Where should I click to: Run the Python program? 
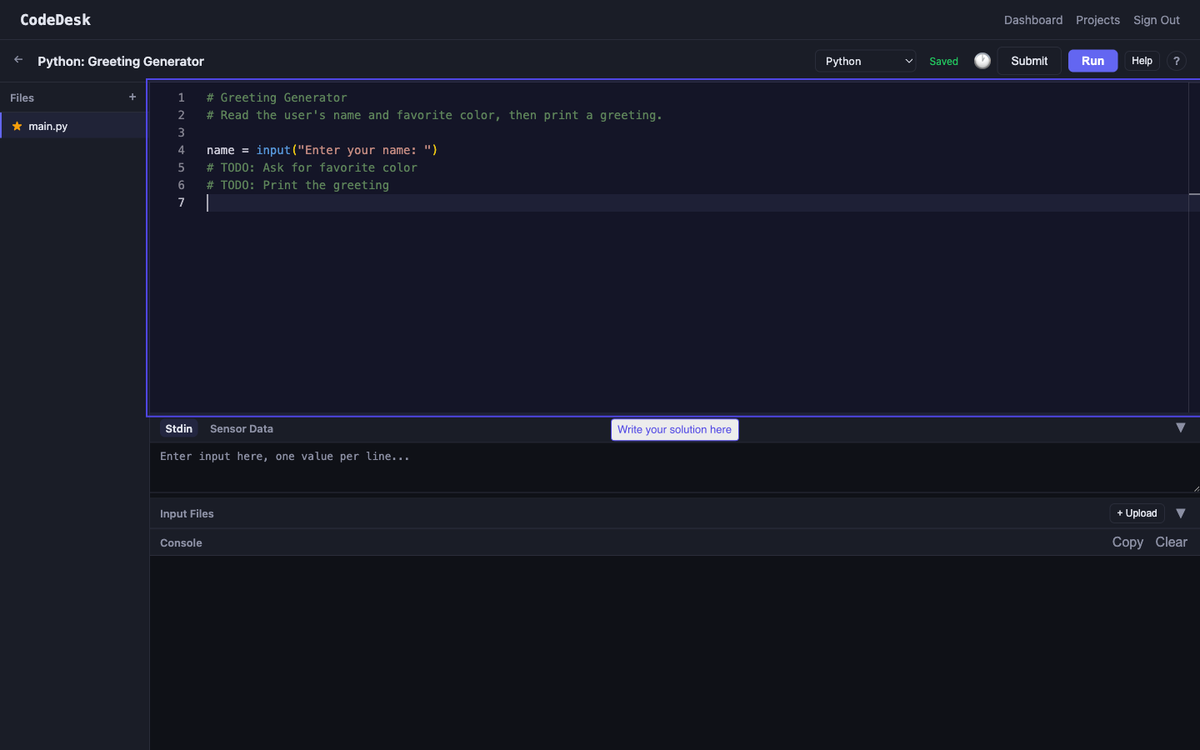(x=1092, y=60)
